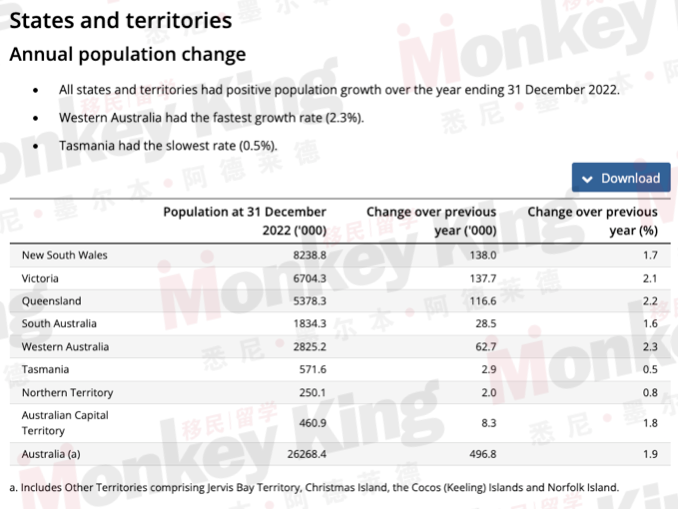Click the footnote about Other Territories
The width and height of the screenshot is (678, 509).
[x=314, y=488]
